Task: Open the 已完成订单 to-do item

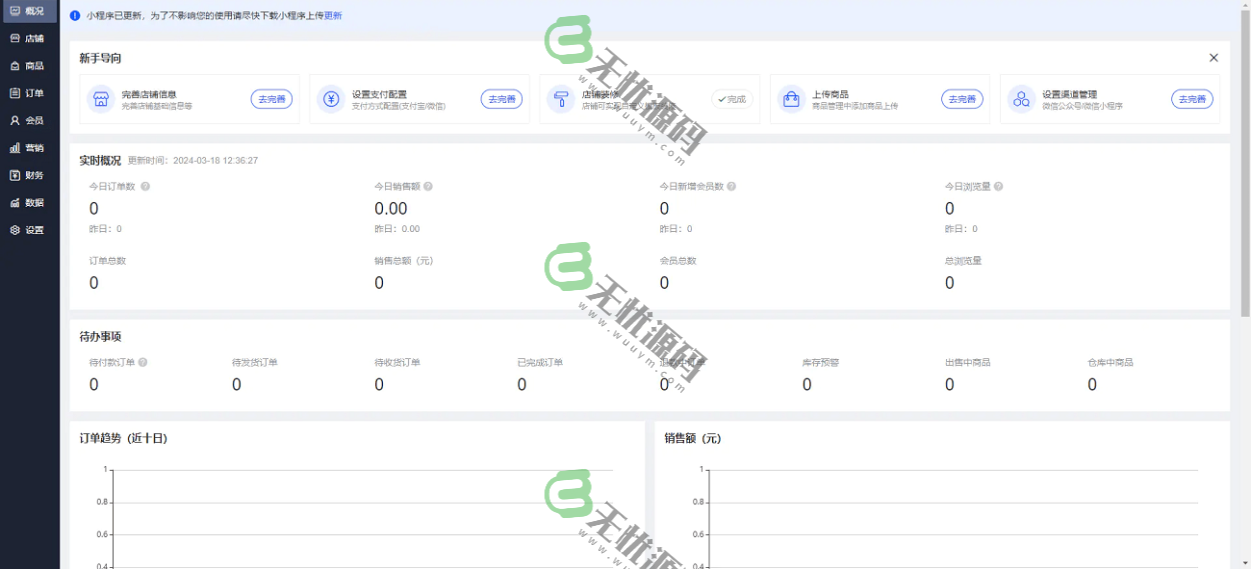Action: pos(540,362)
